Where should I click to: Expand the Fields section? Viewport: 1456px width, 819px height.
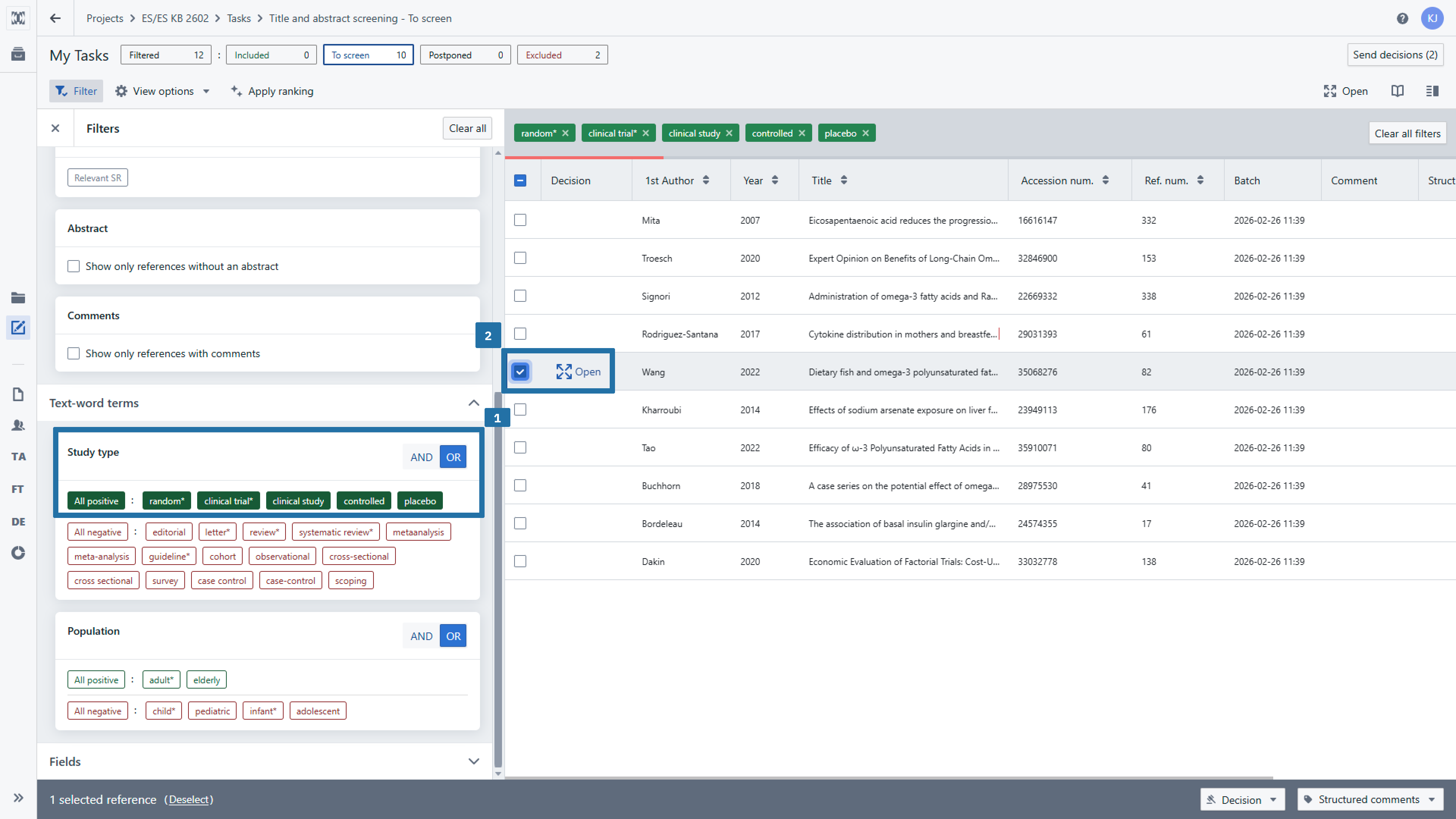(474, 761)
